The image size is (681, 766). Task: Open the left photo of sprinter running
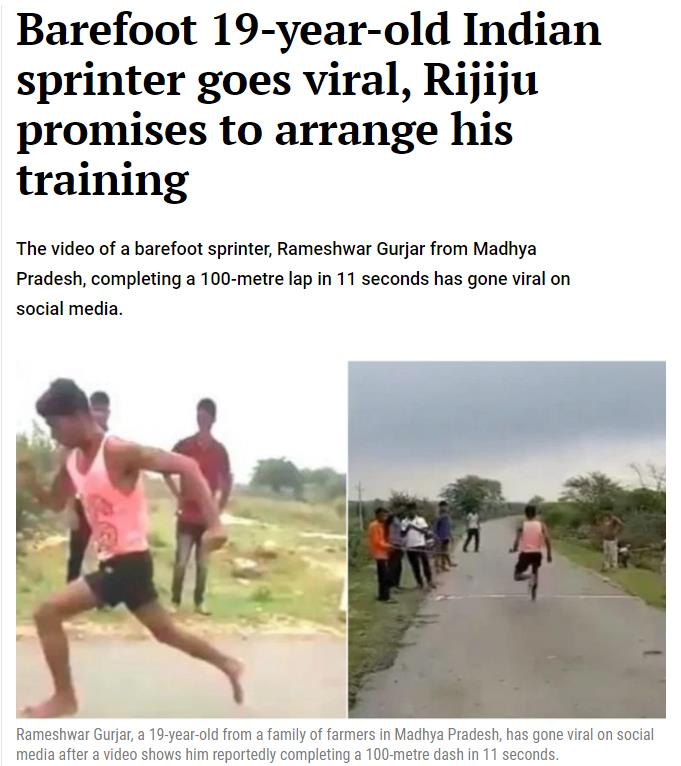[x=181, y=539]
